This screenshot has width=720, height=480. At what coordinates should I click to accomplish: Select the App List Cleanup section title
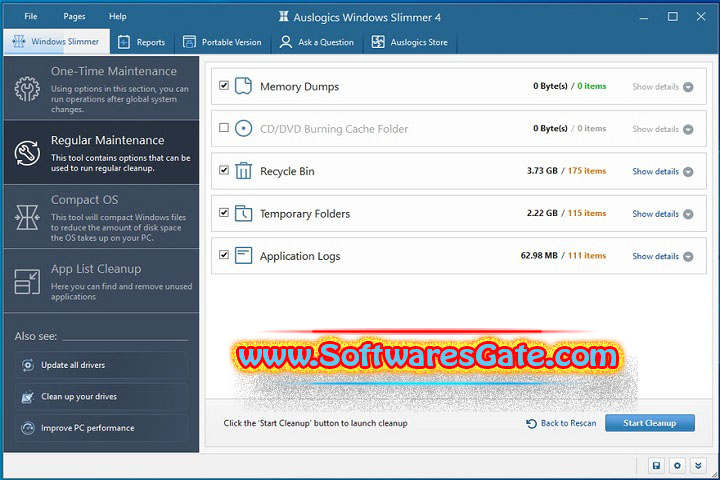pyautogui.click(x=96, y=269)
